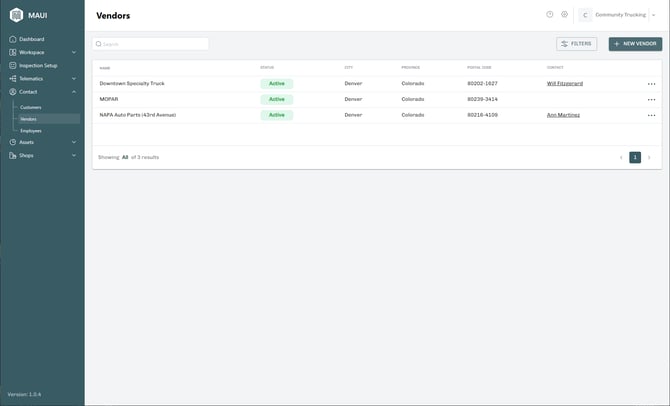The width and height of the screenshot is (670, 406).
Task: Sort by the Status column header
Action: 267,68
